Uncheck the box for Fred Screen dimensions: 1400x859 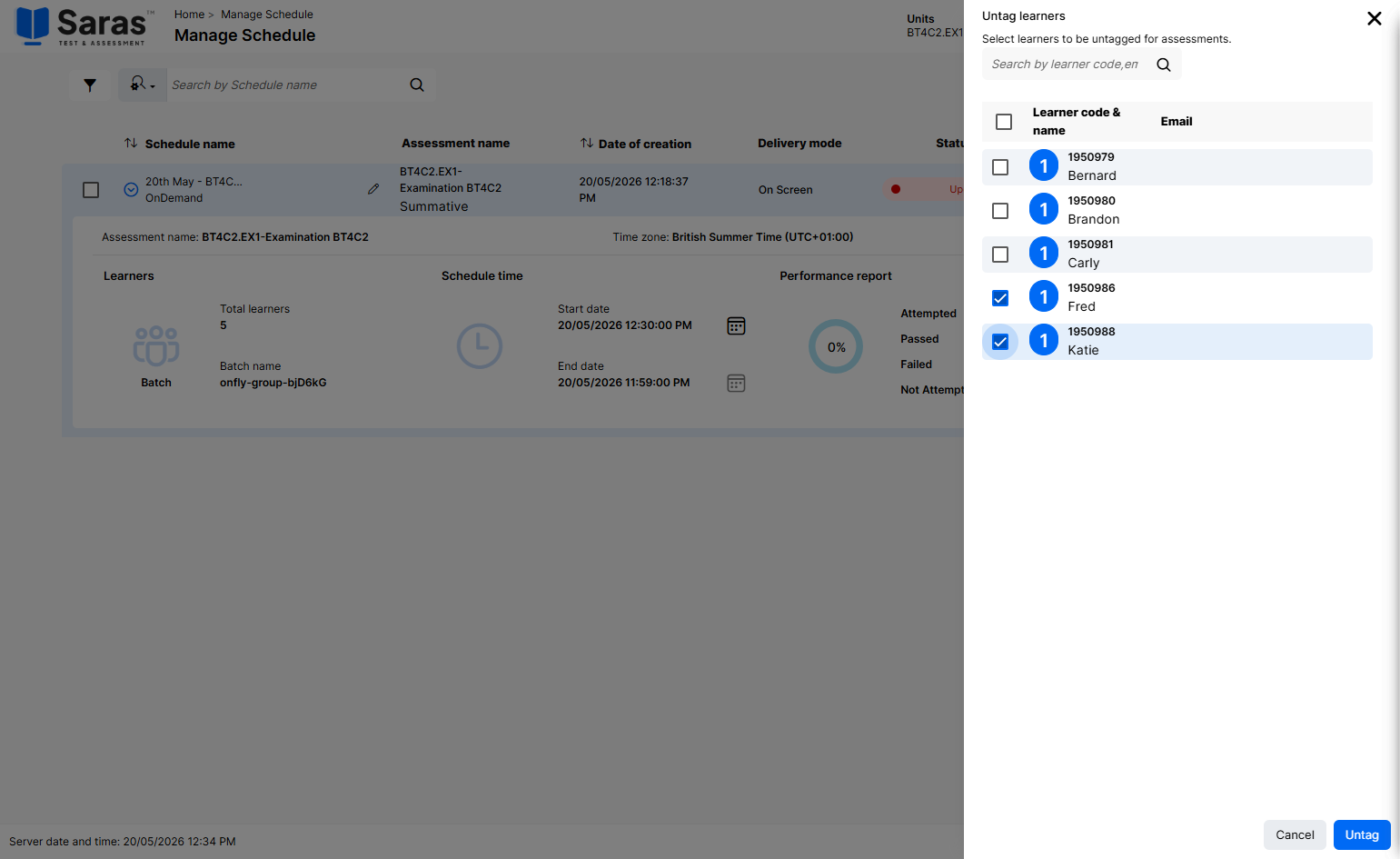point(1000,298)
